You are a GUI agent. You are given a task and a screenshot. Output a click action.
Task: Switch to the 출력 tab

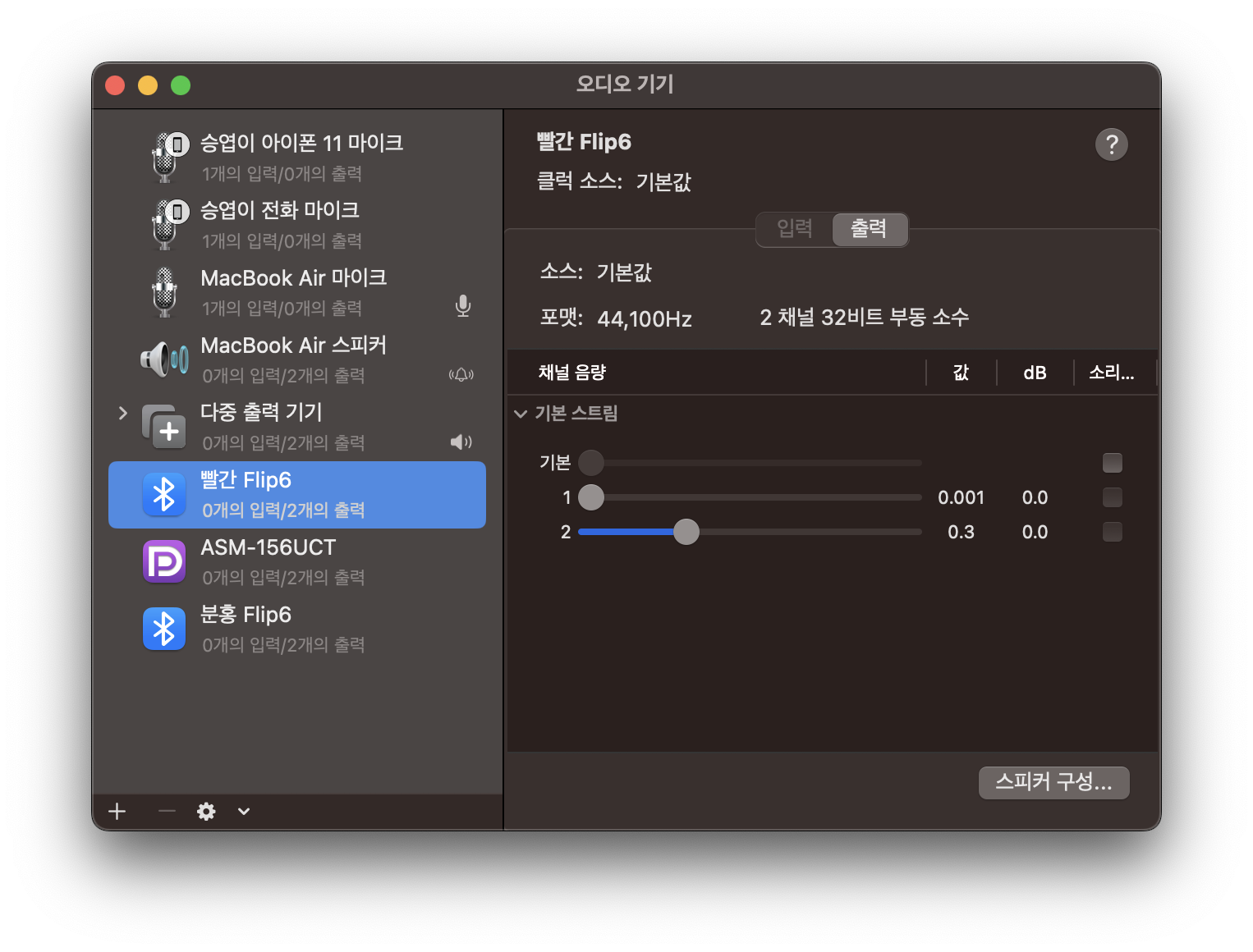click(x=870, y=228)
